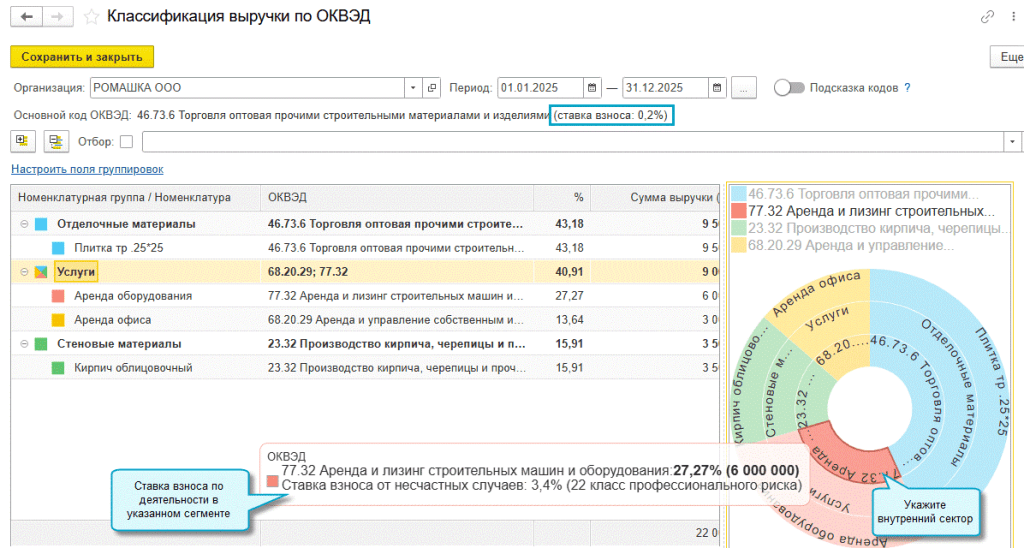1024x548 pixels.
Task: Click yellow swatch of Аренда офиса
Action: click(x=58, y=320)
